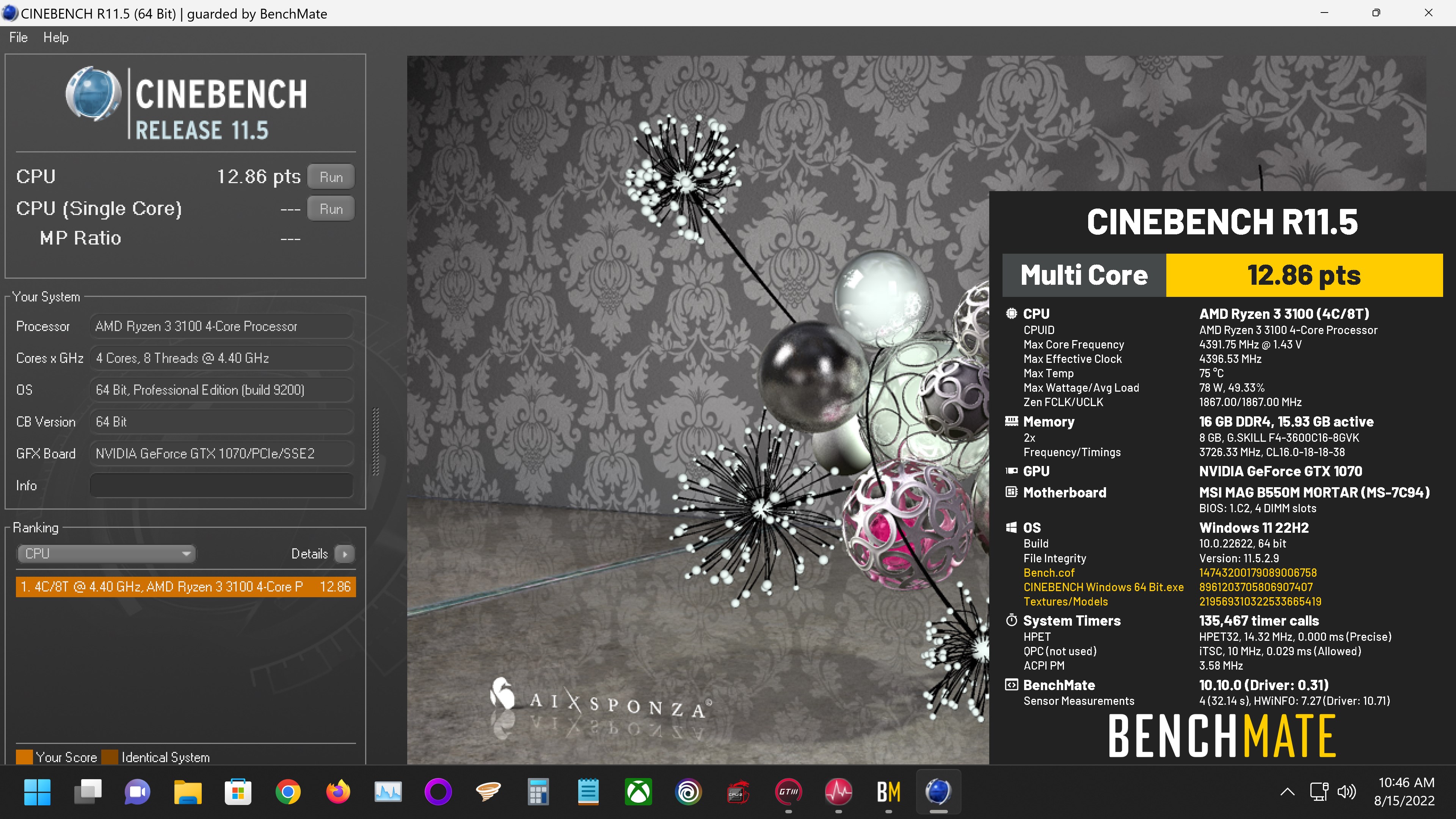The image size is (1456, 819).
Task: Open the purple ring taskbar app
Action: [438, 792]
